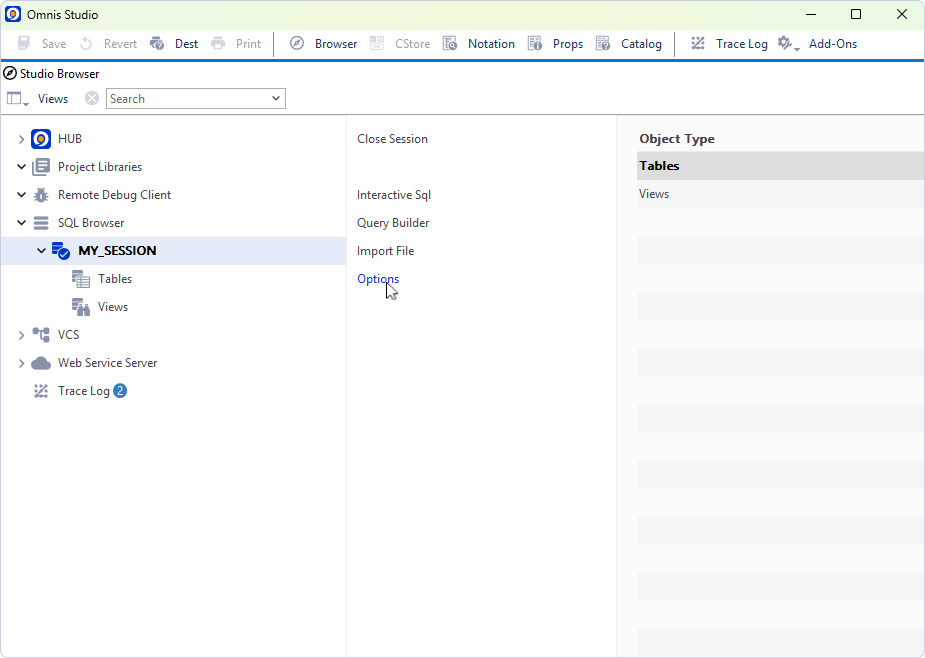This screenshot has height=658, width=925.
Task: Click the SQL Browser database icon
Action: (41, 223)
